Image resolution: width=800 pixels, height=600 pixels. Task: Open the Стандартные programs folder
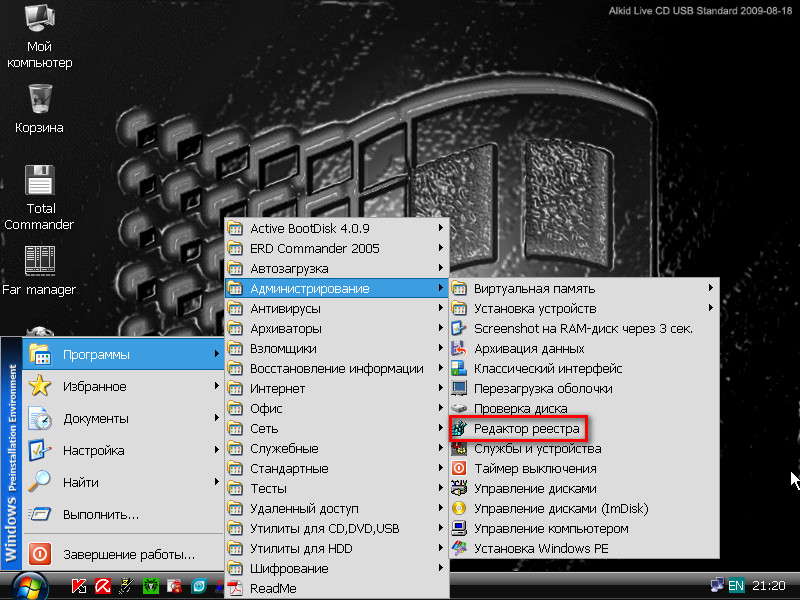point(337,468)
